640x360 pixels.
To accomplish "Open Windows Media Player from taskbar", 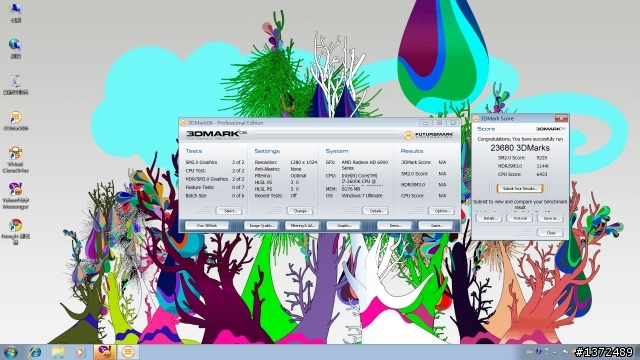I will tap(80, 352).
